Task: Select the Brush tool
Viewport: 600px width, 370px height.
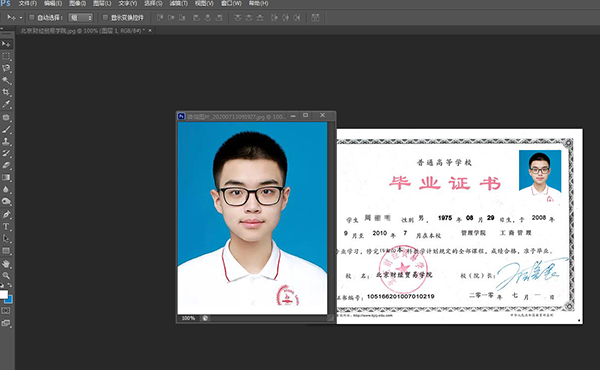Action: [6, 129]
